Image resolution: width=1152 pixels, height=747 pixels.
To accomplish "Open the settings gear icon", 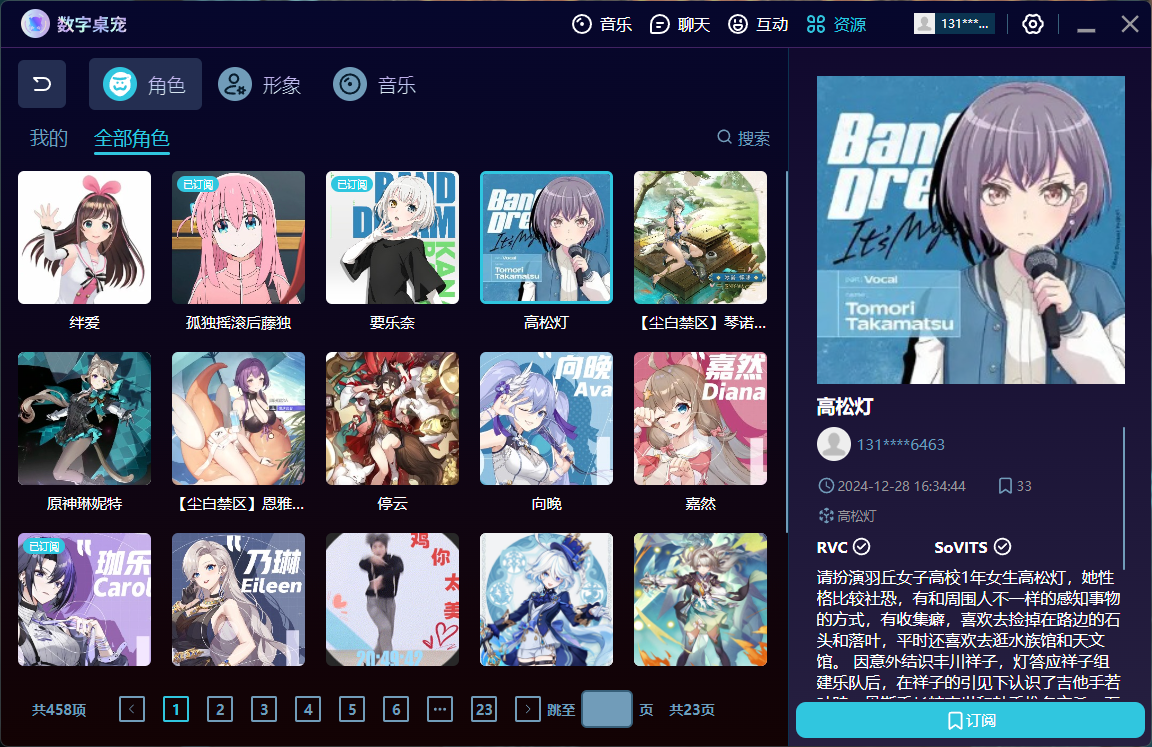I will point(1032,24).
